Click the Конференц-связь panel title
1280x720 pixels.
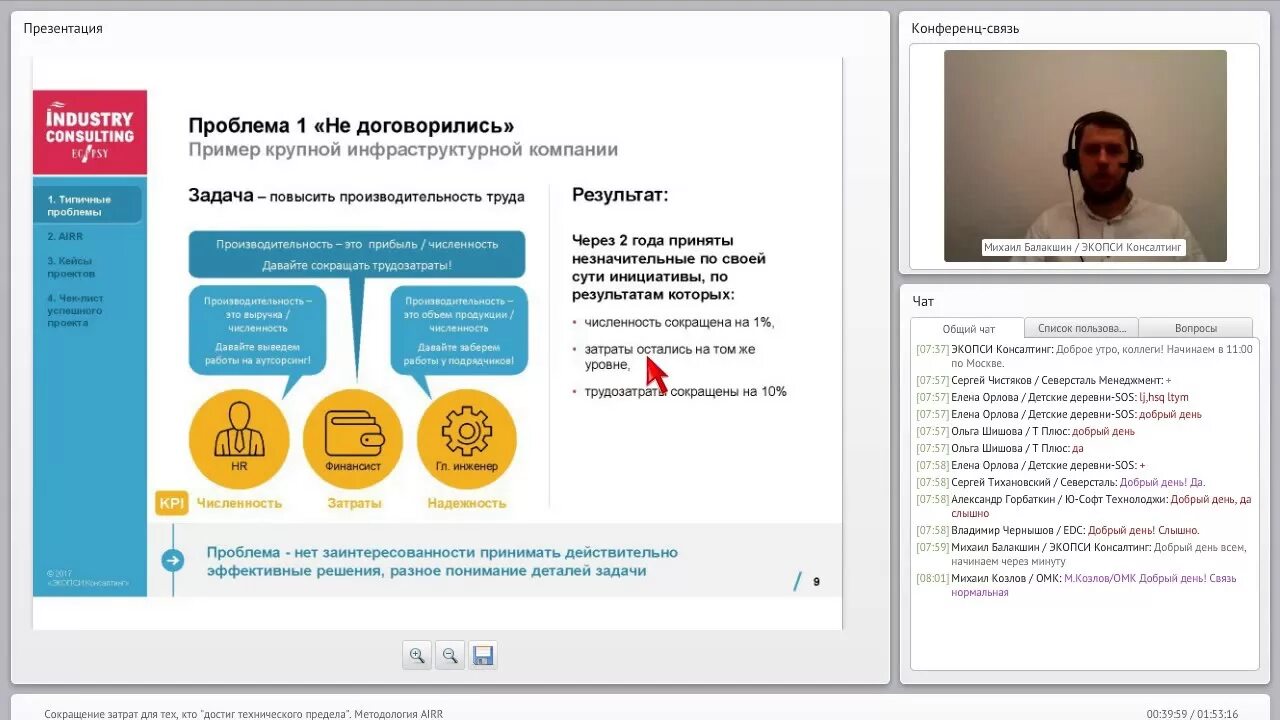click(965, 28)
